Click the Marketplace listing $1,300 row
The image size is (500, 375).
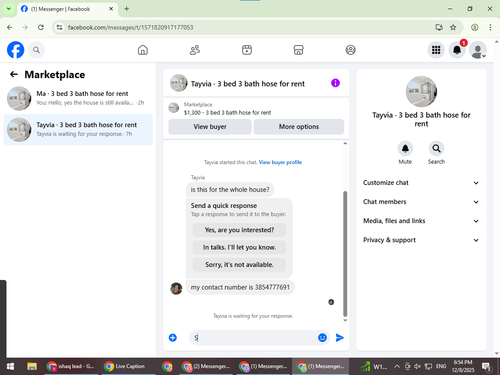[x=256, y=108]
